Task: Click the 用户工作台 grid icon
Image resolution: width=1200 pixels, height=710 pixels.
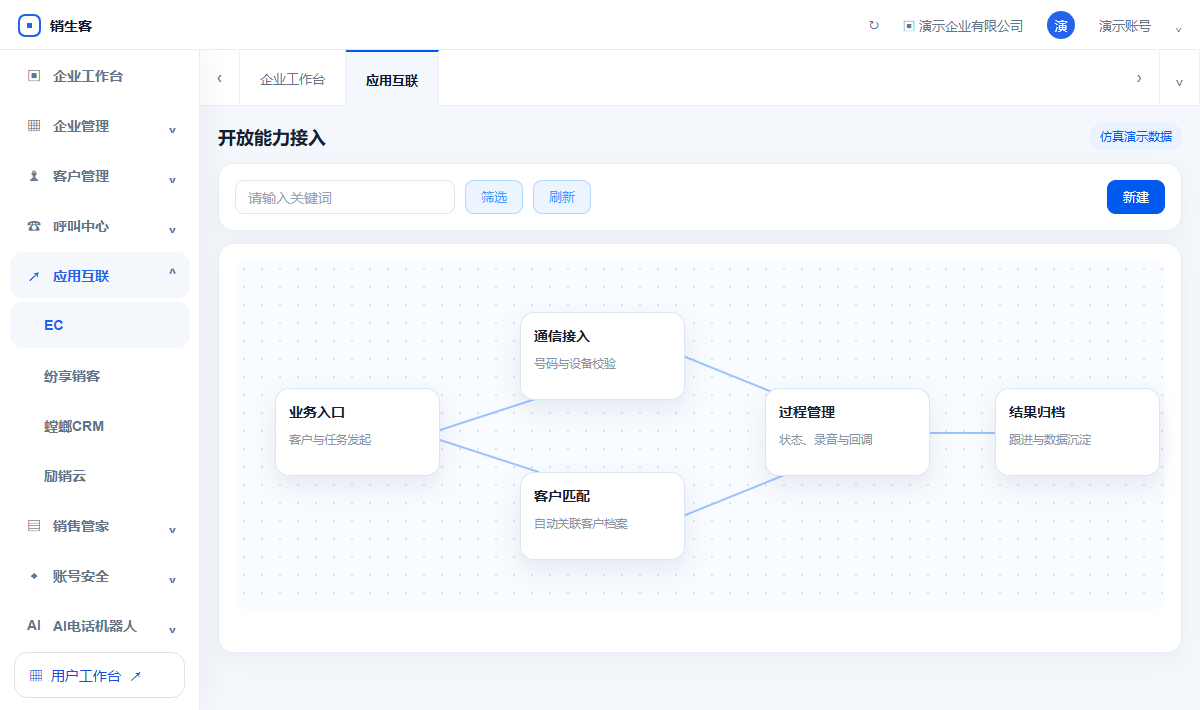Action: (x=36, y=676)
